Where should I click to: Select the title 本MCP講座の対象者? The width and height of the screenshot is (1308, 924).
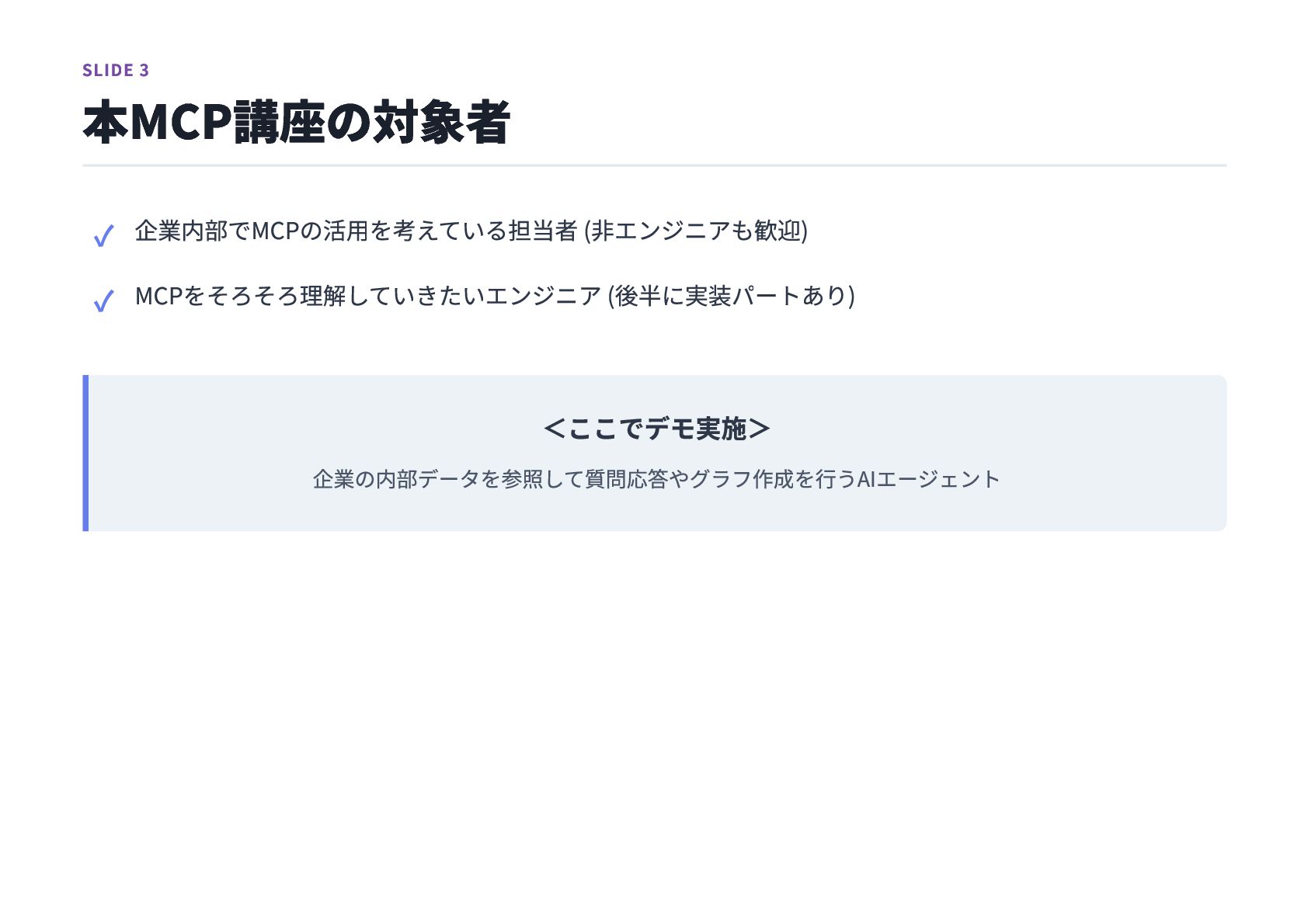pos(296,122)
